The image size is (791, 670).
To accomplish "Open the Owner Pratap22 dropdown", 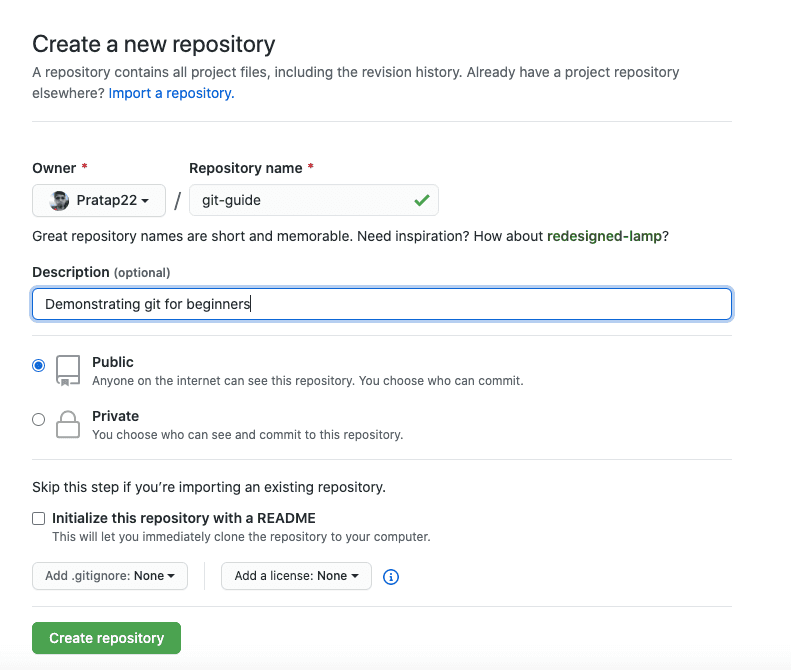I will (99, 200).
